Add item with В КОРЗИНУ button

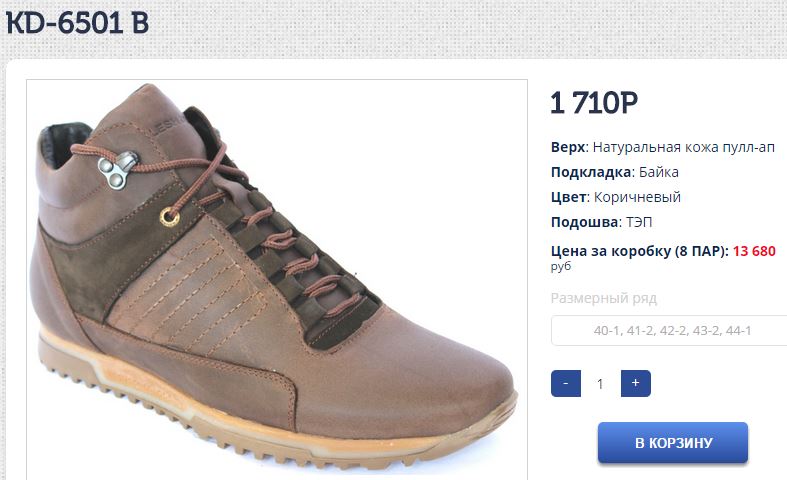tap(673, 442)
